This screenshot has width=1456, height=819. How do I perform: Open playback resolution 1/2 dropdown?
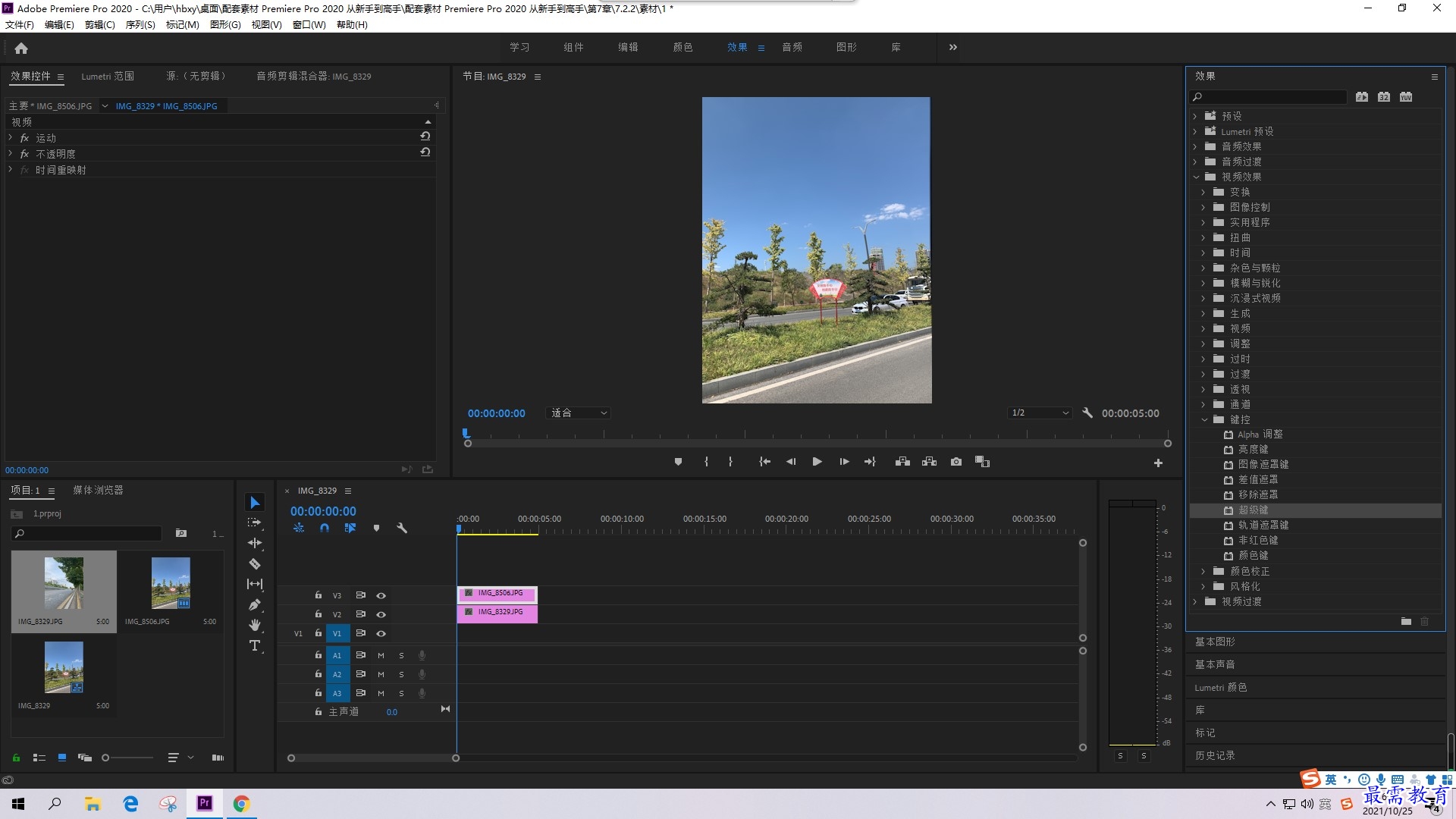tap(1040, 413)
